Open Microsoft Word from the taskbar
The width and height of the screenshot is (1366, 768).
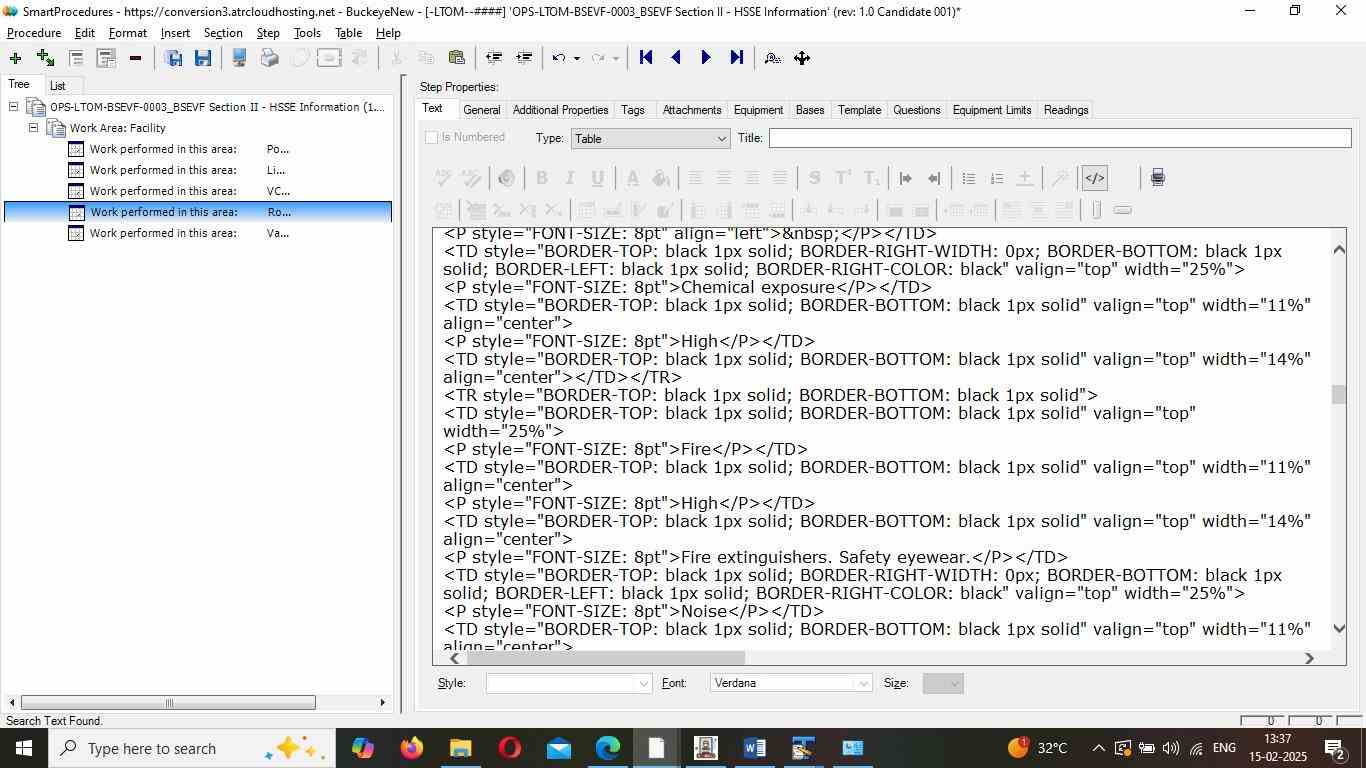pyautogui.click(x=755, y=748)
